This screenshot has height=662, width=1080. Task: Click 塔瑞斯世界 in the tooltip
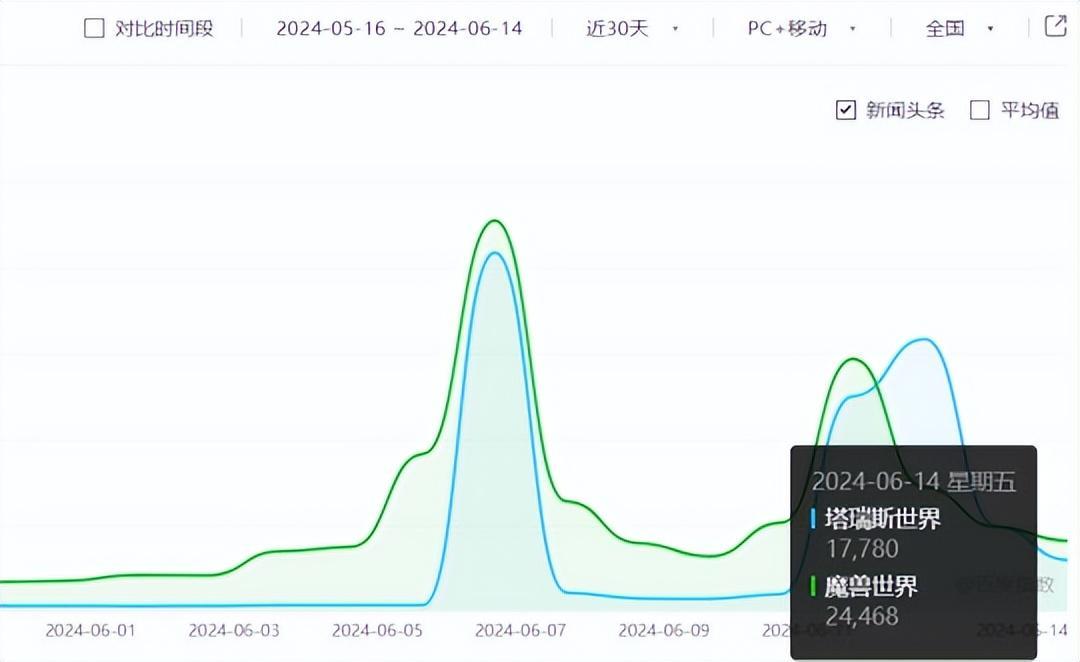(x=882, y=519)
